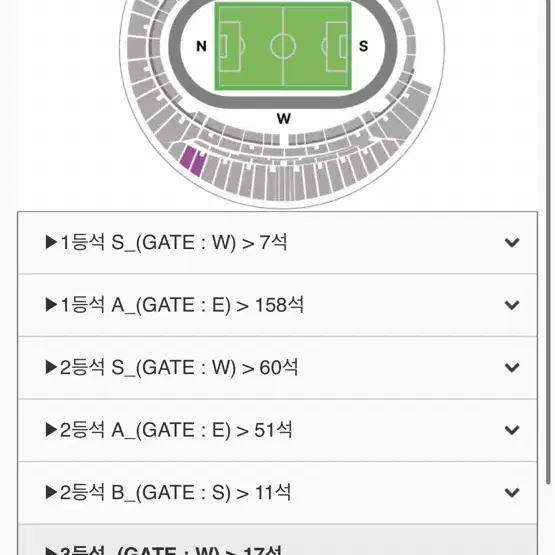Select the purple highlighted seat section
This screenshot has height=555, width=555.
[x=192, y=161]
